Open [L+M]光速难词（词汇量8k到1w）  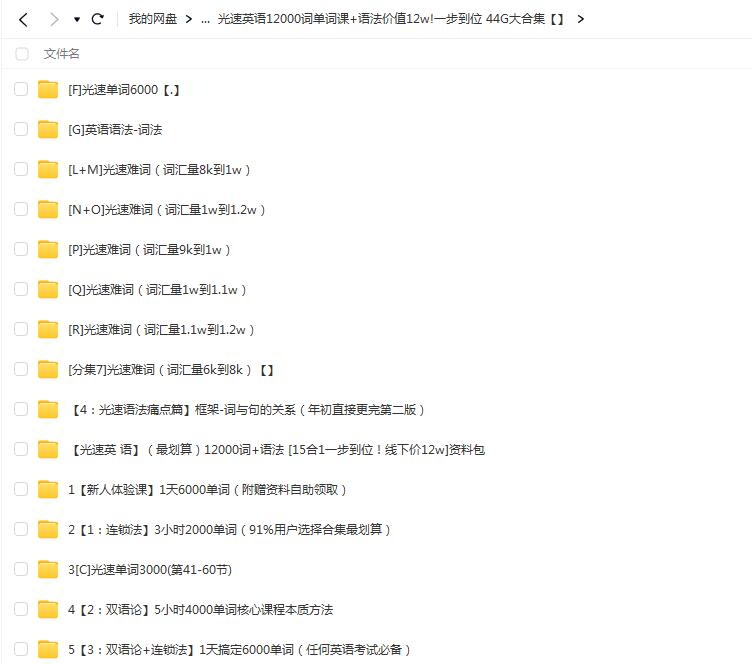(x=159, y=170)
